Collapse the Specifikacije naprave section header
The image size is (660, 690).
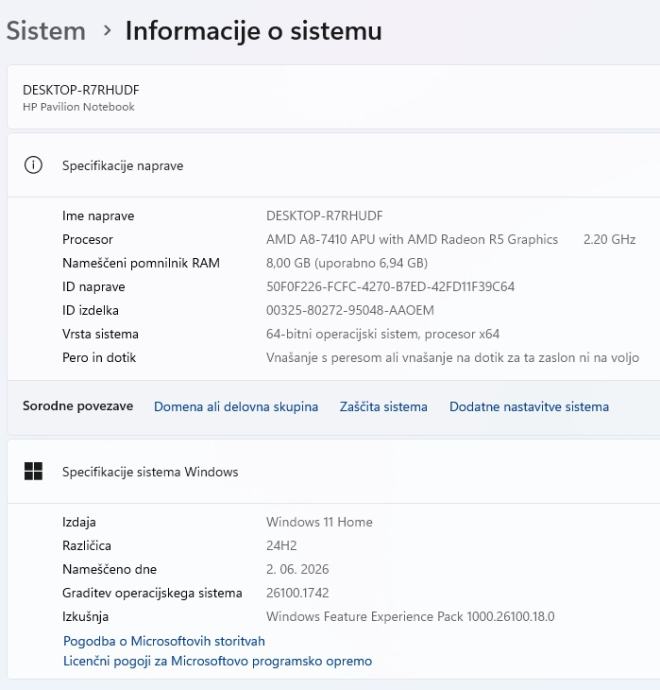tap(334, 165)
